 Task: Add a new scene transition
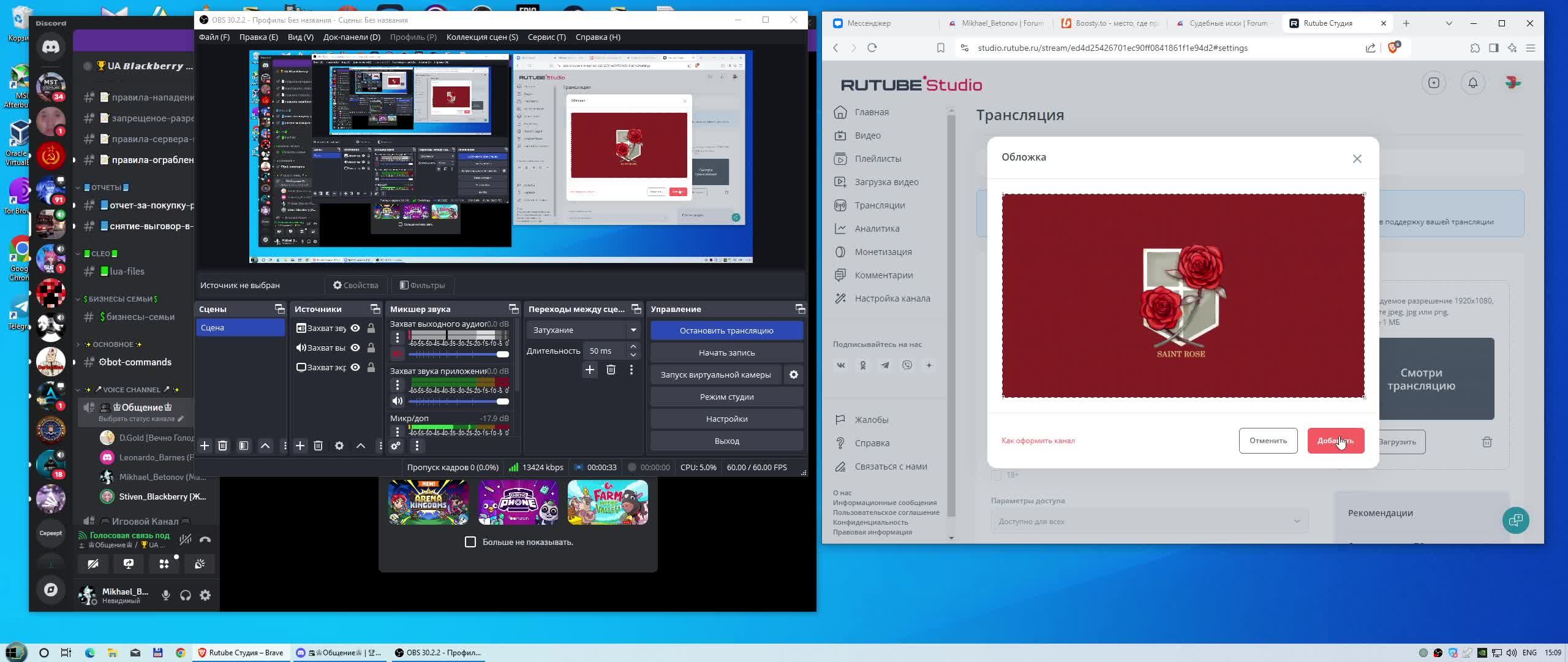(x=590, y=370)
